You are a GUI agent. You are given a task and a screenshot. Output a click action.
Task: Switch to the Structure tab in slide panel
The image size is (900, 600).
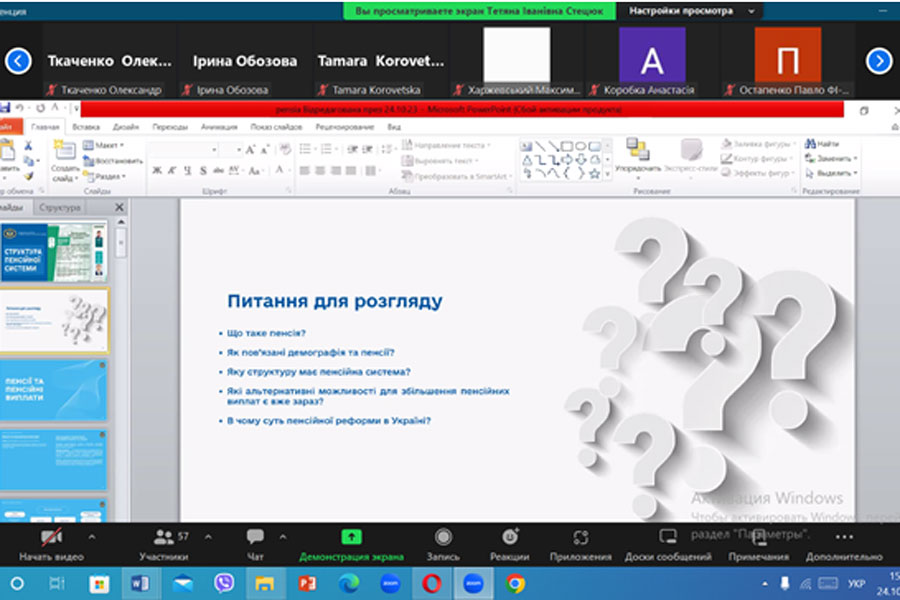[59, 208]
